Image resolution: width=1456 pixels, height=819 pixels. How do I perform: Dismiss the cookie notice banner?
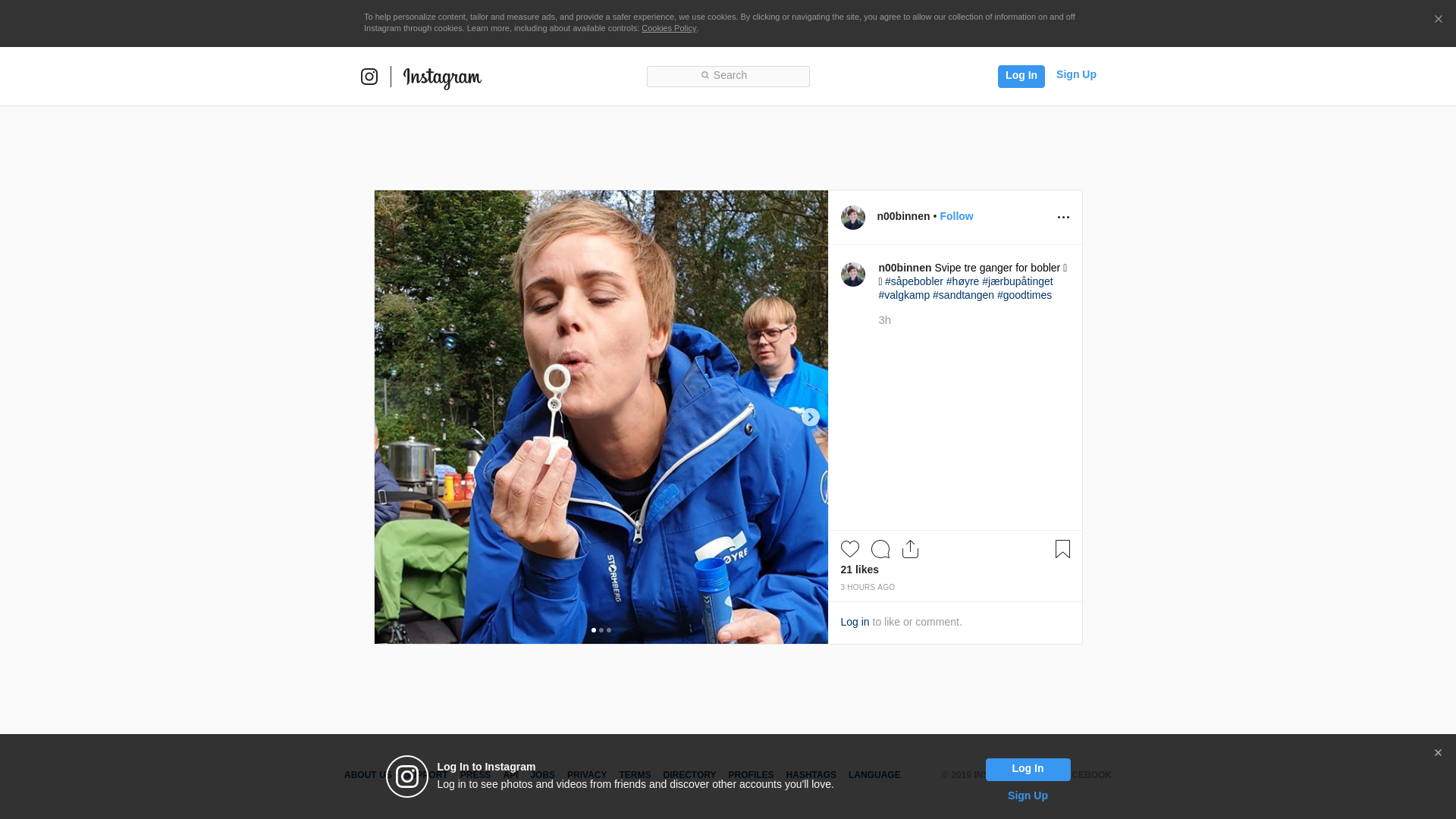click(1438, 20)
